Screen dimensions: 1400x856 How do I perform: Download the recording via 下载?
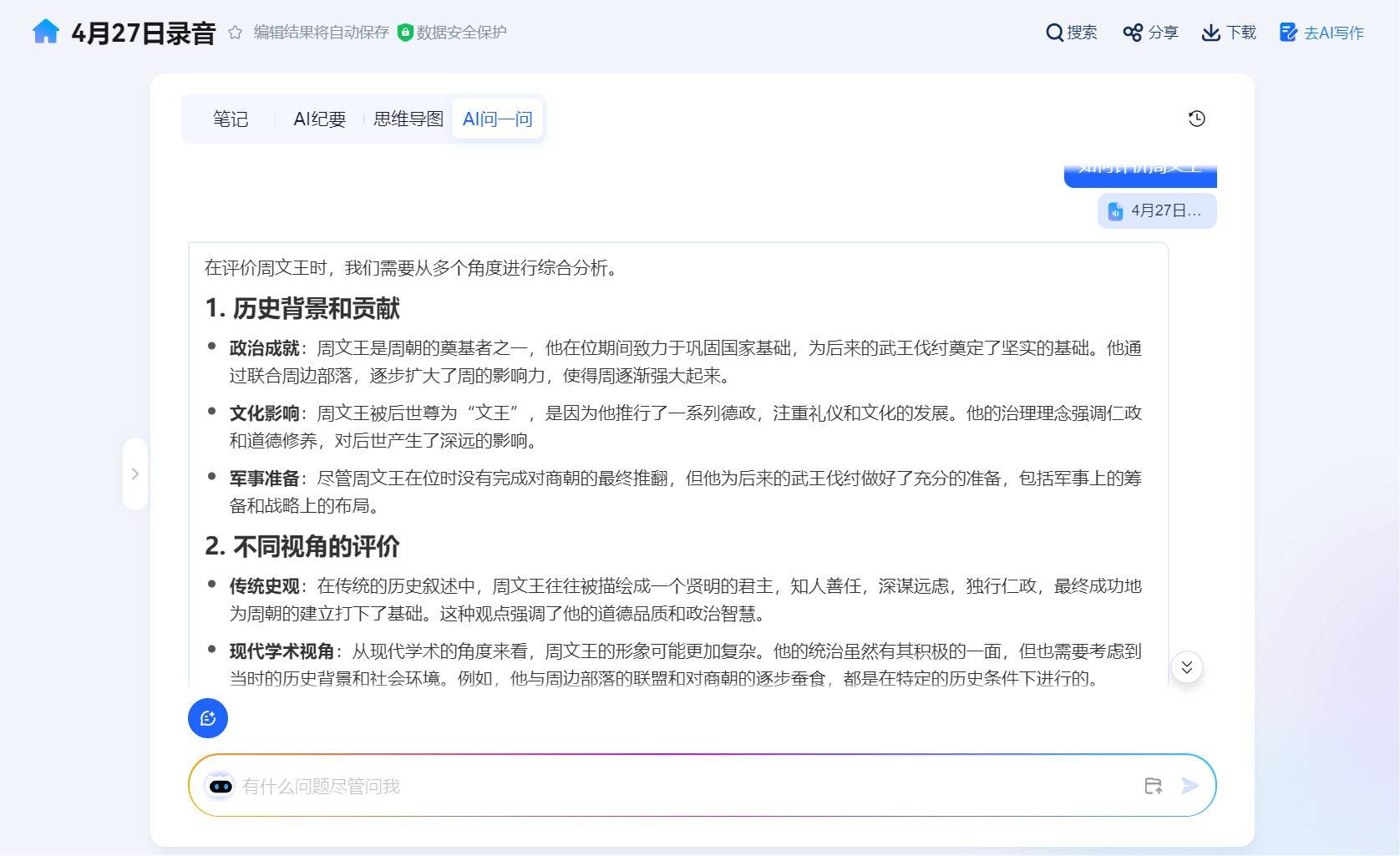pos(1229,33)
